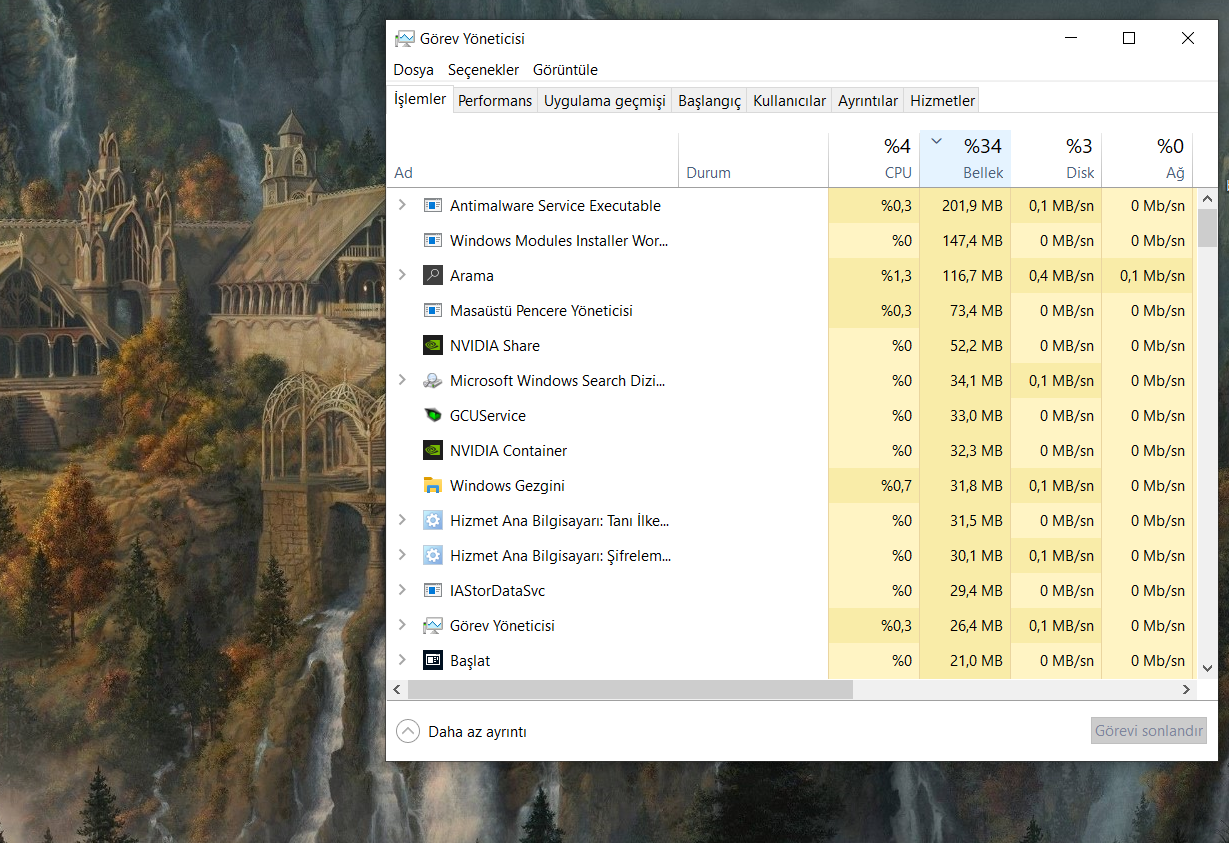The image size is (1229, 843).
Task: Expand the IAStorDataSvc group
Action: pos(402,590)
